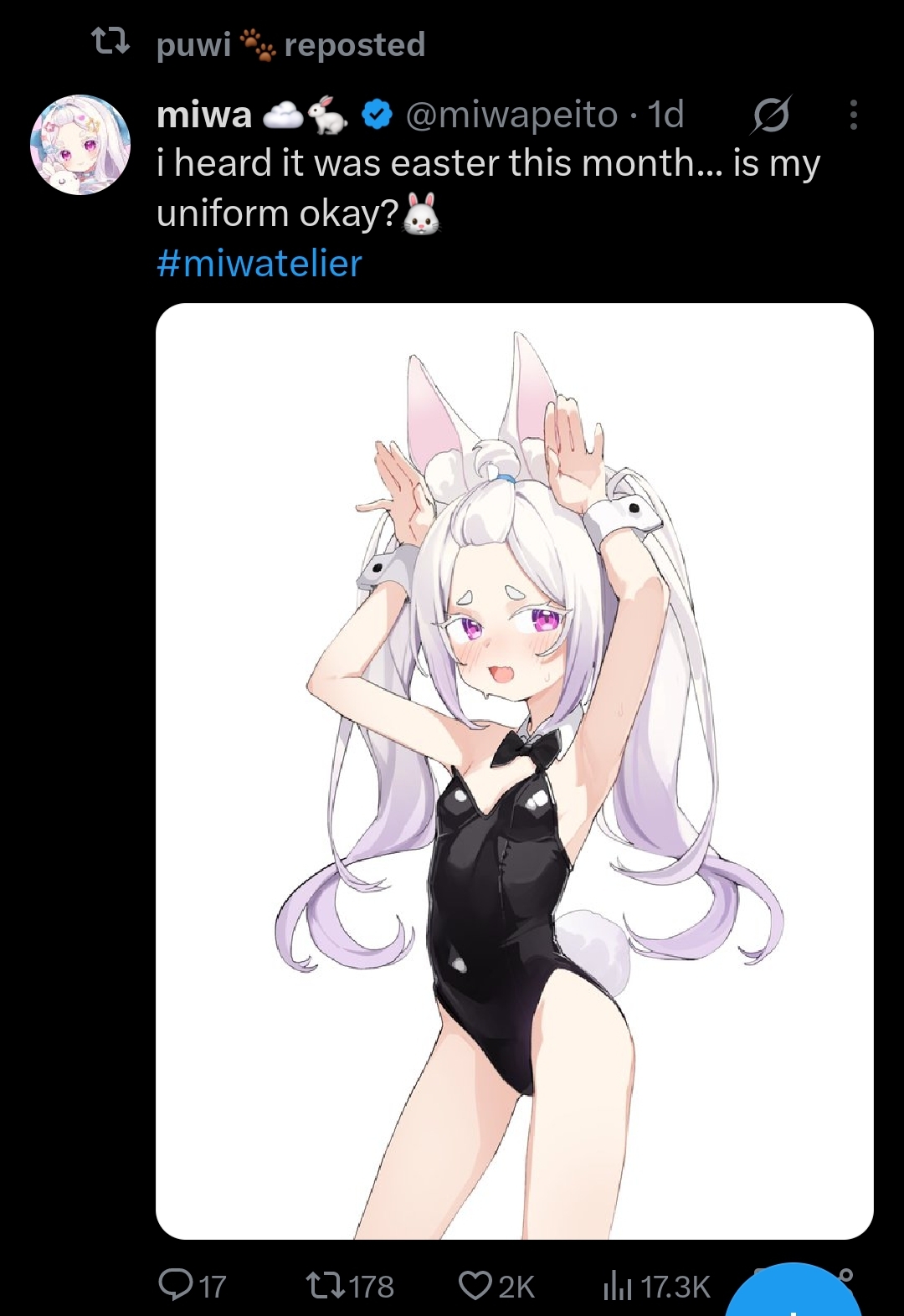The height and width of the screenshot is (1316, 904).
Task: Open the #miwatelier hashtag
Action: pos(259,263)
